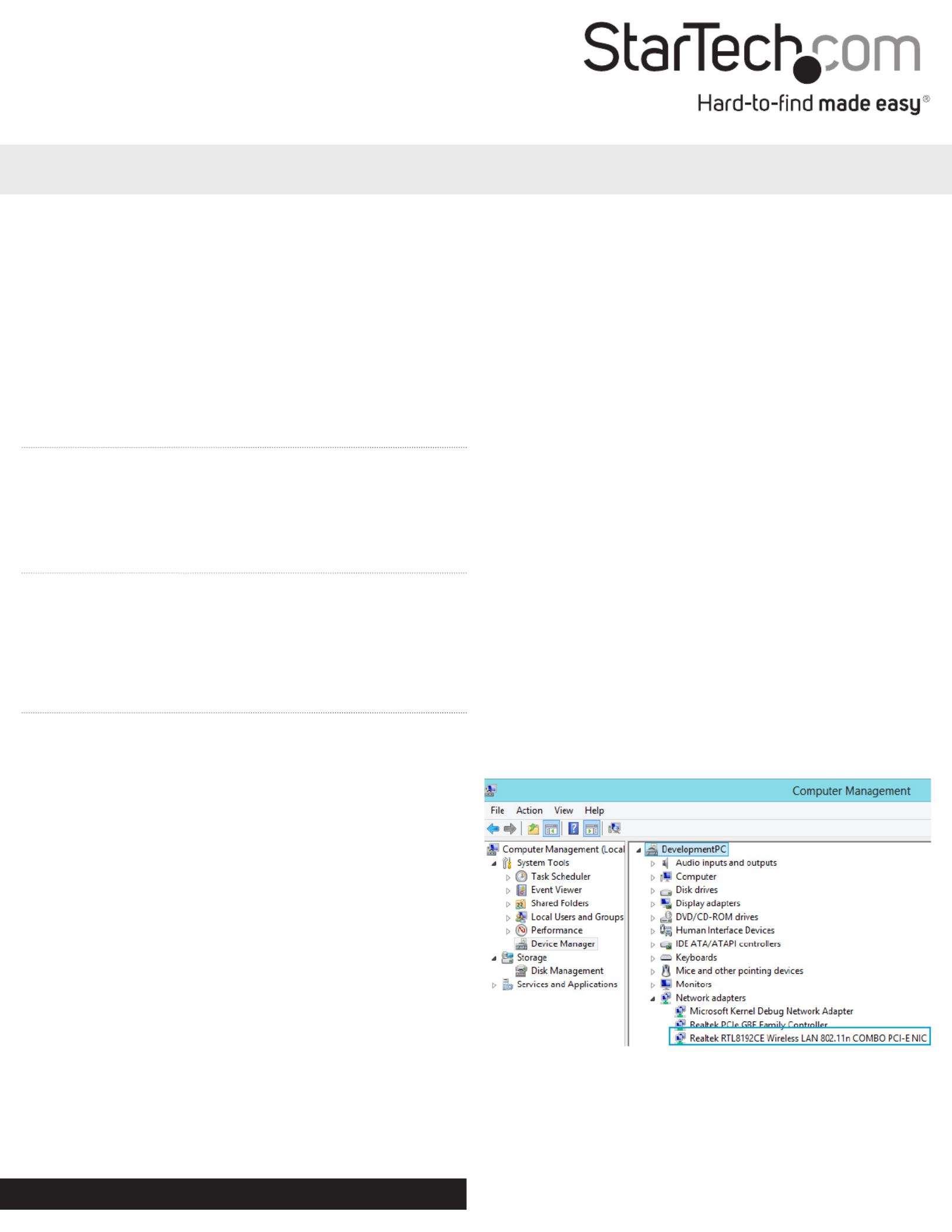The height and width of the screenshot is (1232, 952).
Task: Click the blue Help question mark icon
Action: pos(573,828)
